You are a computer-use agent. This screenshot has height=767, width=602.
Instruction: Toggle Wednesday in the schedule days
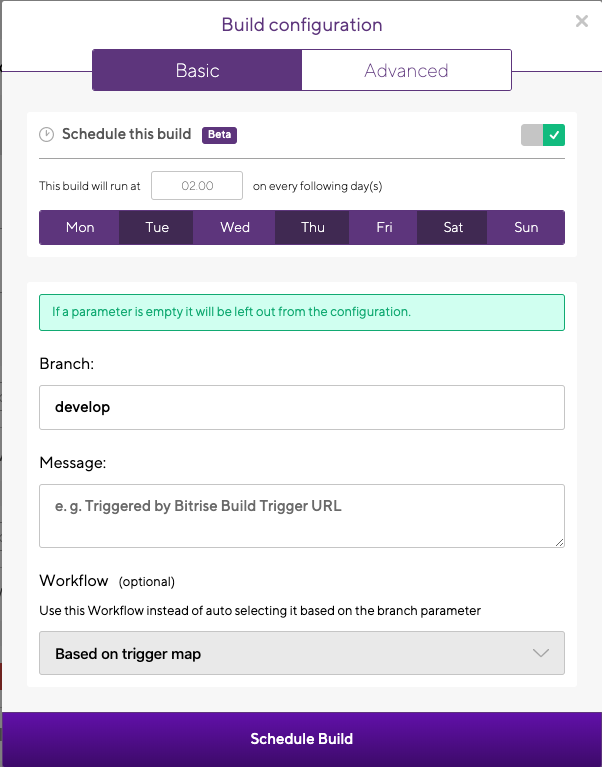[235, 227]
